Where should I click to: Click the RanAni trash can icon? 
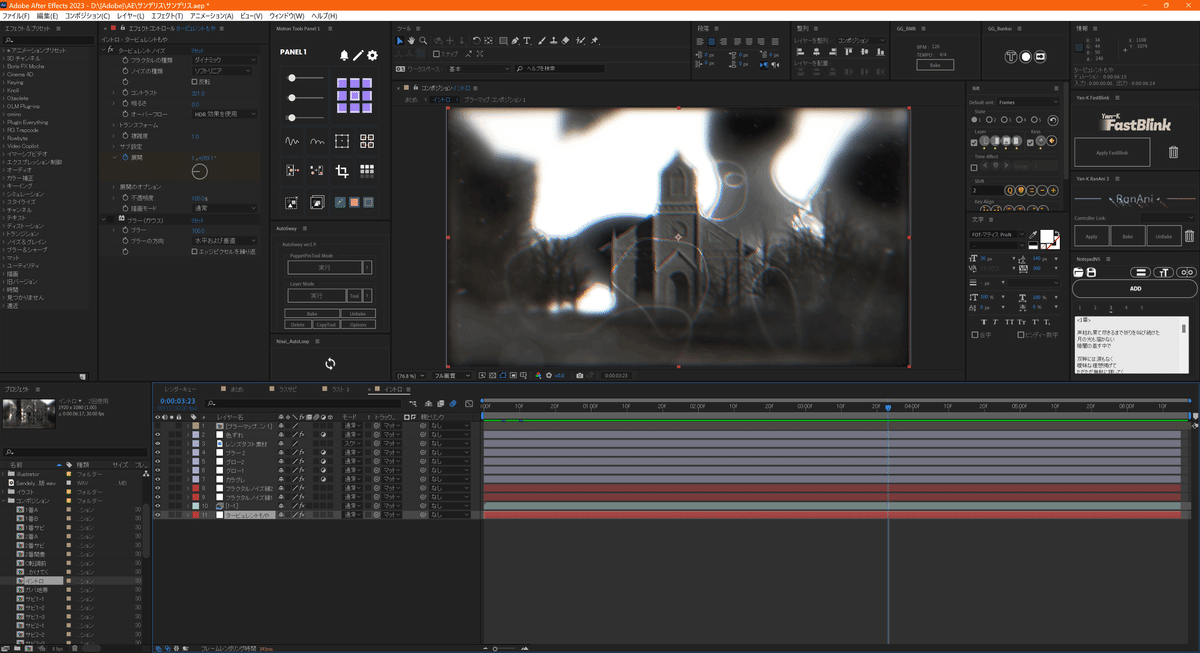[x=1189, y=237]
